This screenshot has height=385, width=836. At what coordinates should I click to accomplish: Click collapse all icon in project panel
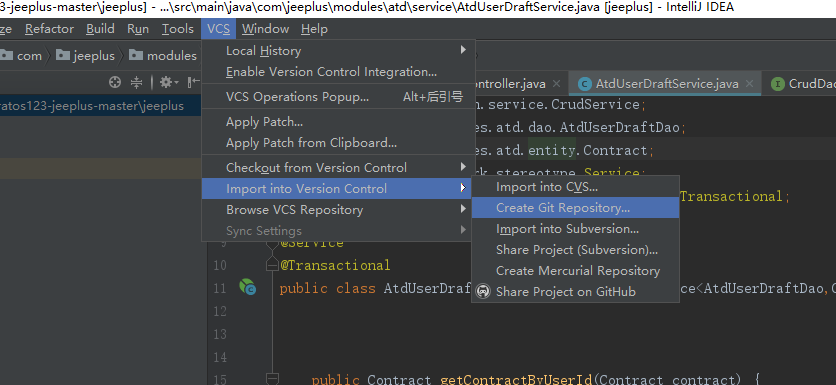tap(136, 82)
